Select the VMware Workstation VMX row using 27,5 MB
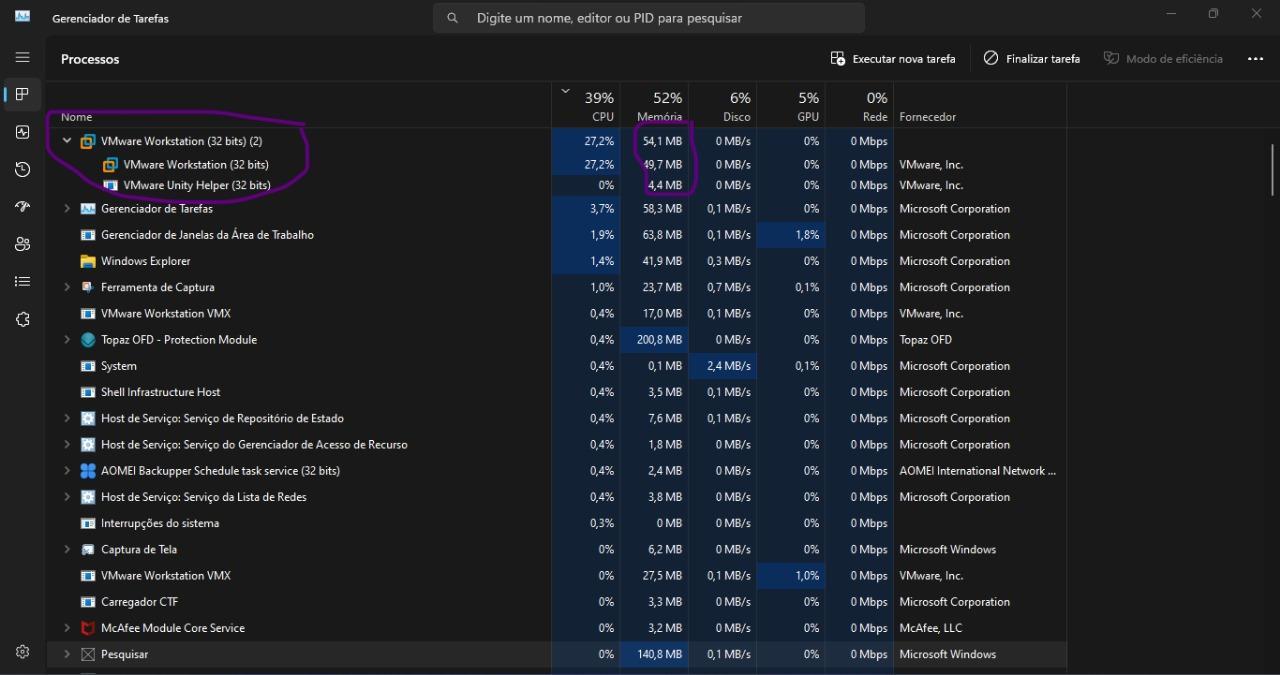The height and width of the screenshot is (675, 1280). (556, 575)
